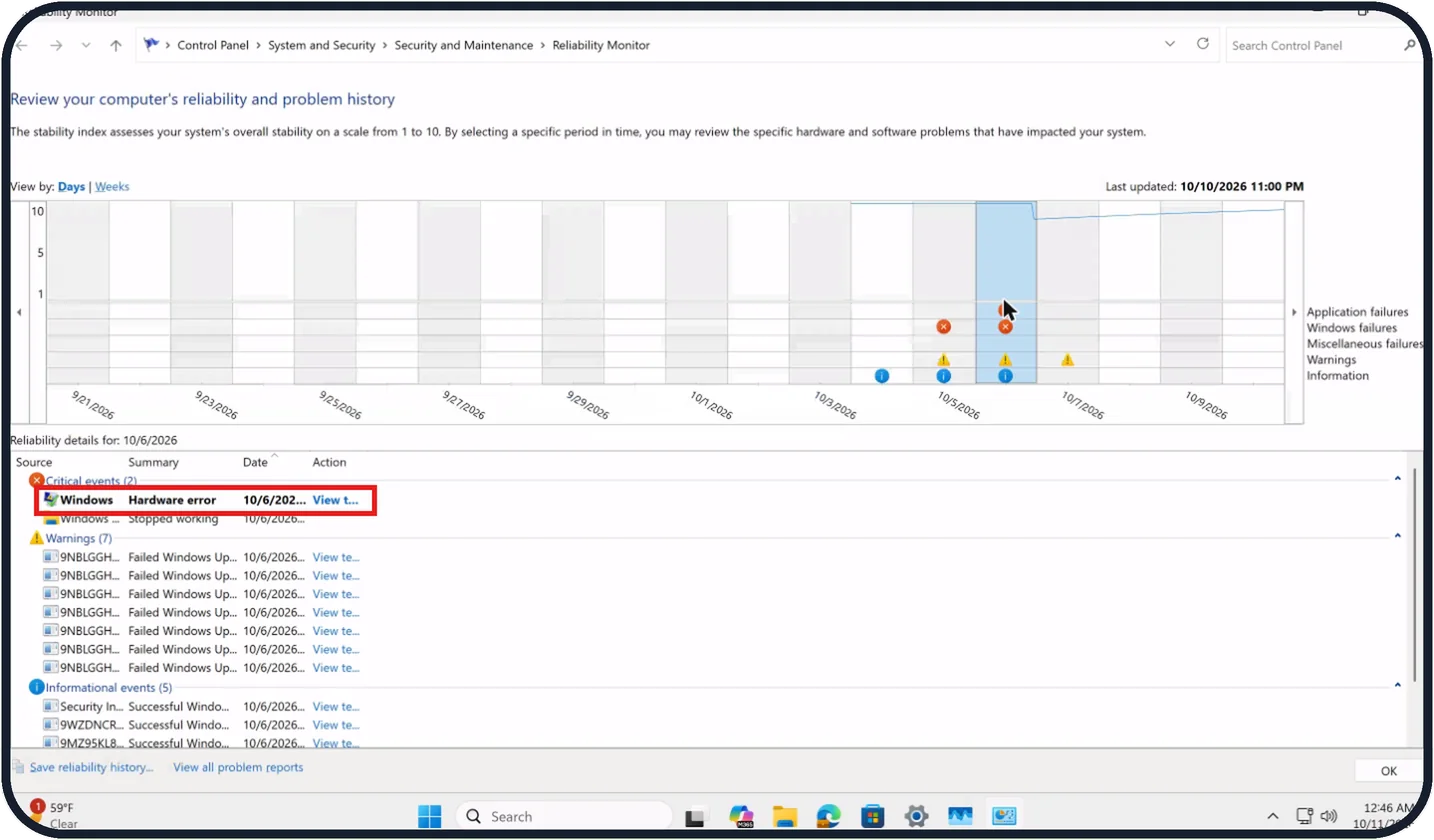Show hidden icons in system tray
This screenshot has width=1434, height=840.
[x=1273, y=816]
